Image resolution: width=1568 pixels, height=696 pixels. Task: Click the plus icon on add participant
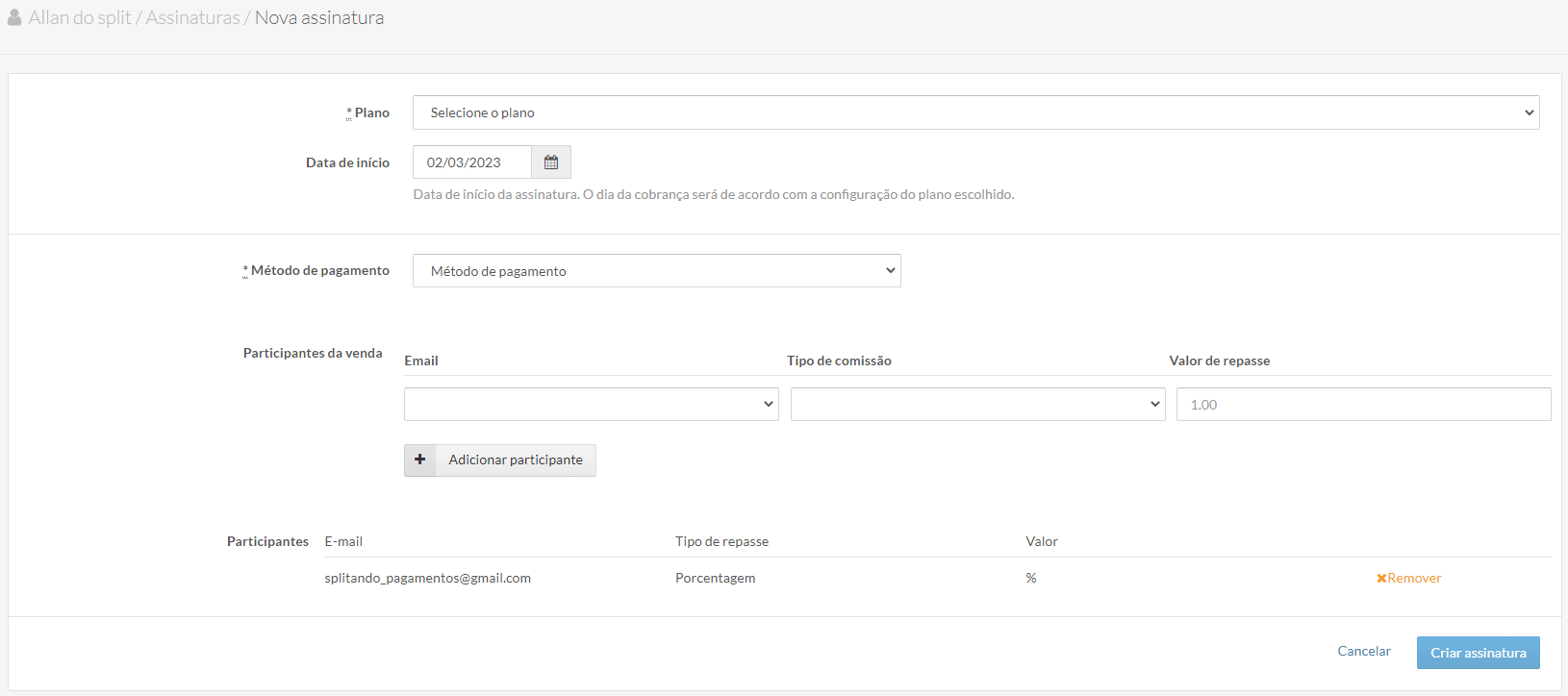coord(420,460)
